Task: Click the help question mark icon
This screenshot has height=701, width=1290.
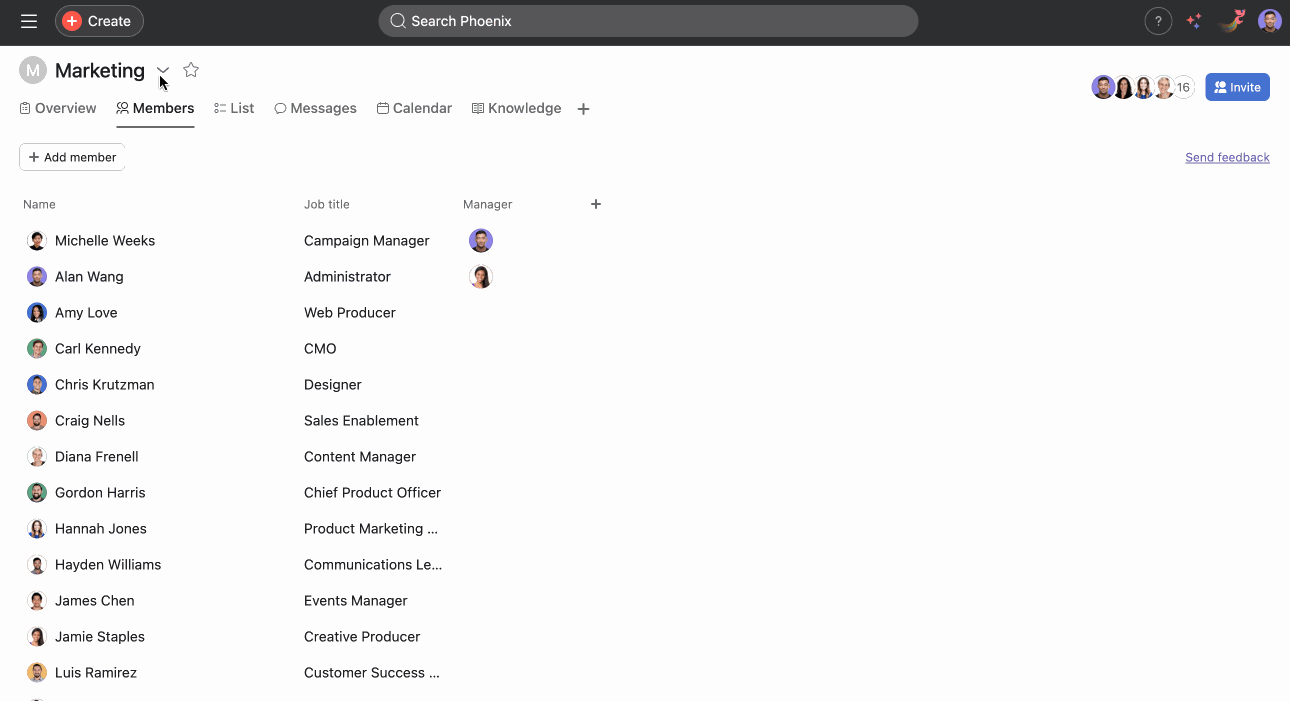Action: pos(1158,21)
